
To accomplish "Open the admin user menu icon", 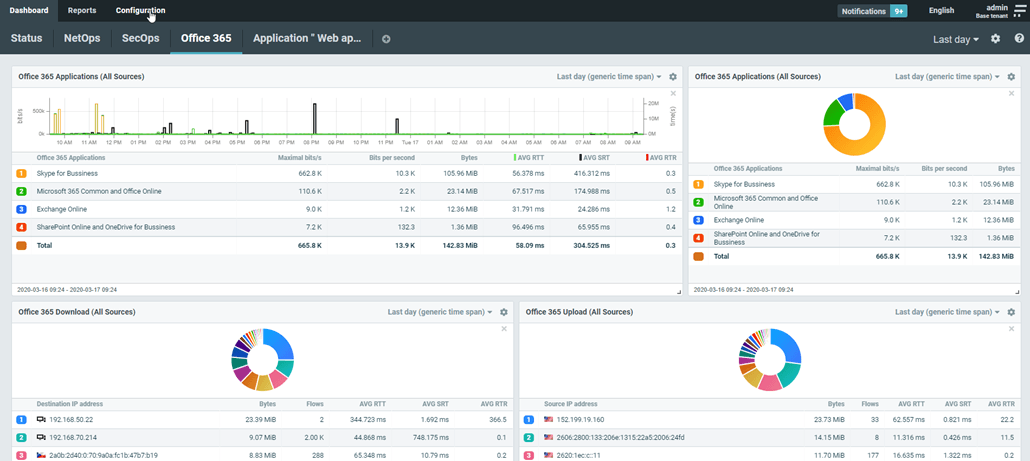I will coord(1019,11).
